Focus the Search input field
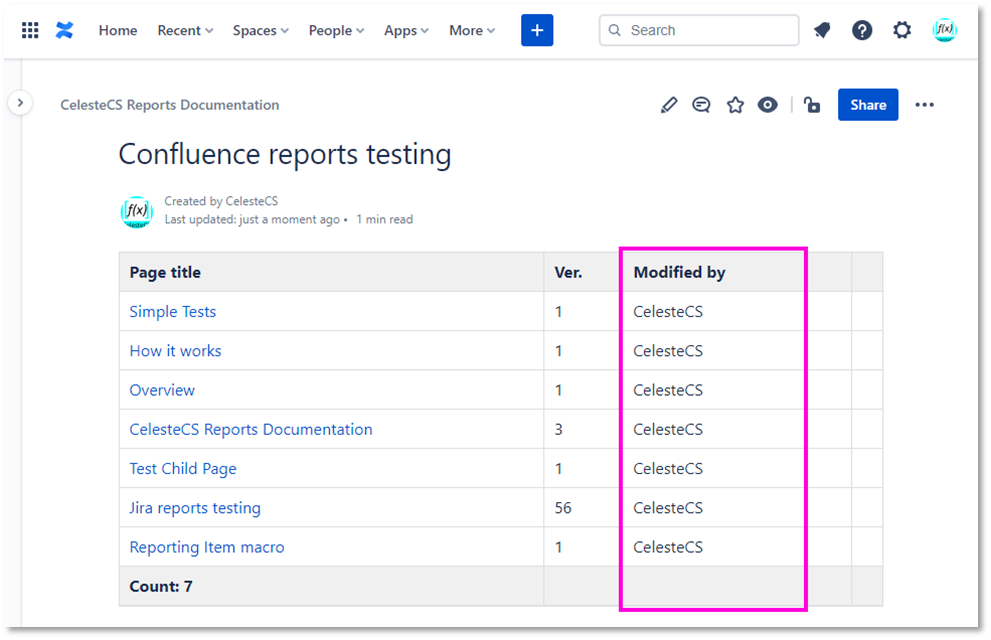 [698, 30]
